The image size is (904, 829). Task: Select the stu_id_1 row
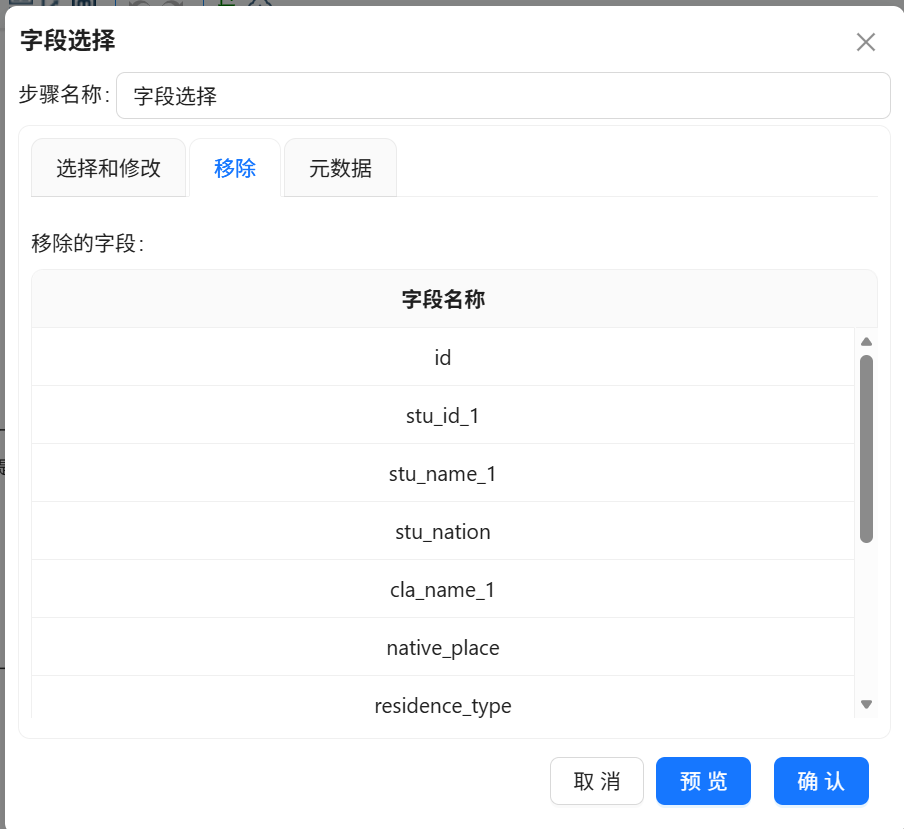click(443, 415)
